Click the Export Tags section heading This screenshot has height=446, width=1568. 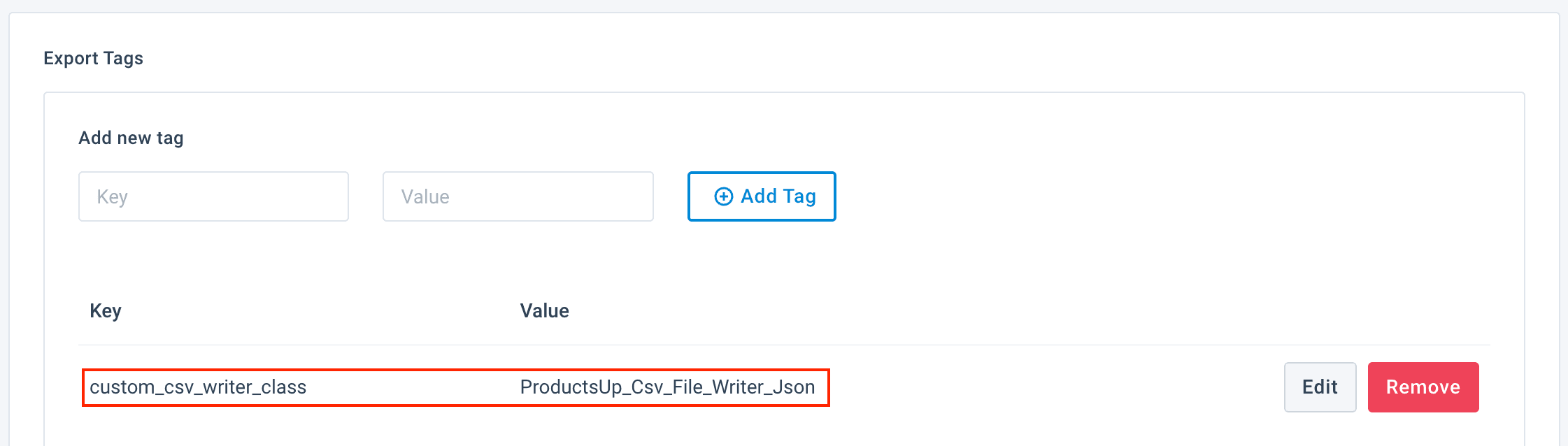tap(93, 58)
